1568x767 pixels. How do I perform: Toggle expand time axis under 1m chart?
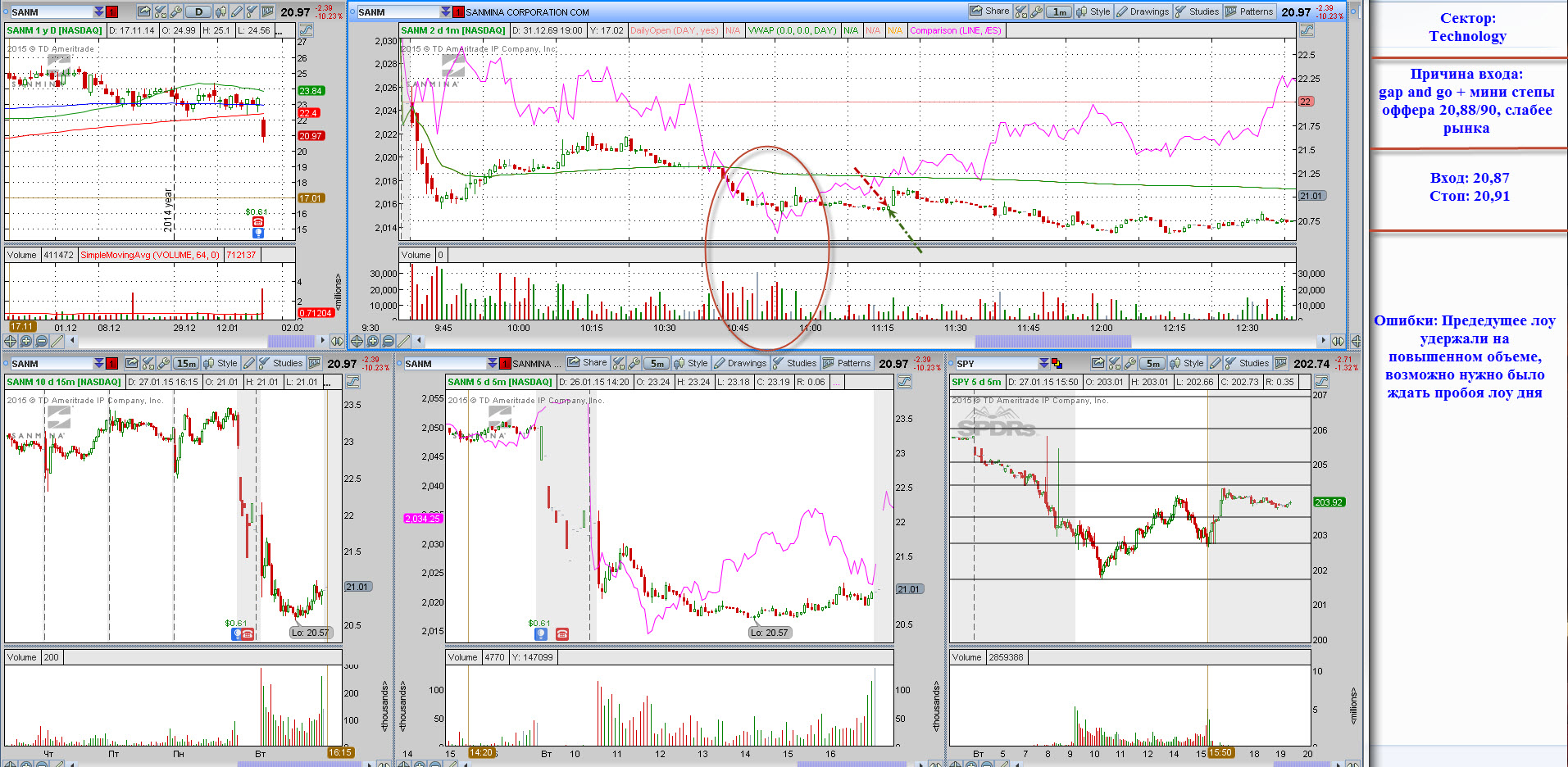(x=1338, y=341)
